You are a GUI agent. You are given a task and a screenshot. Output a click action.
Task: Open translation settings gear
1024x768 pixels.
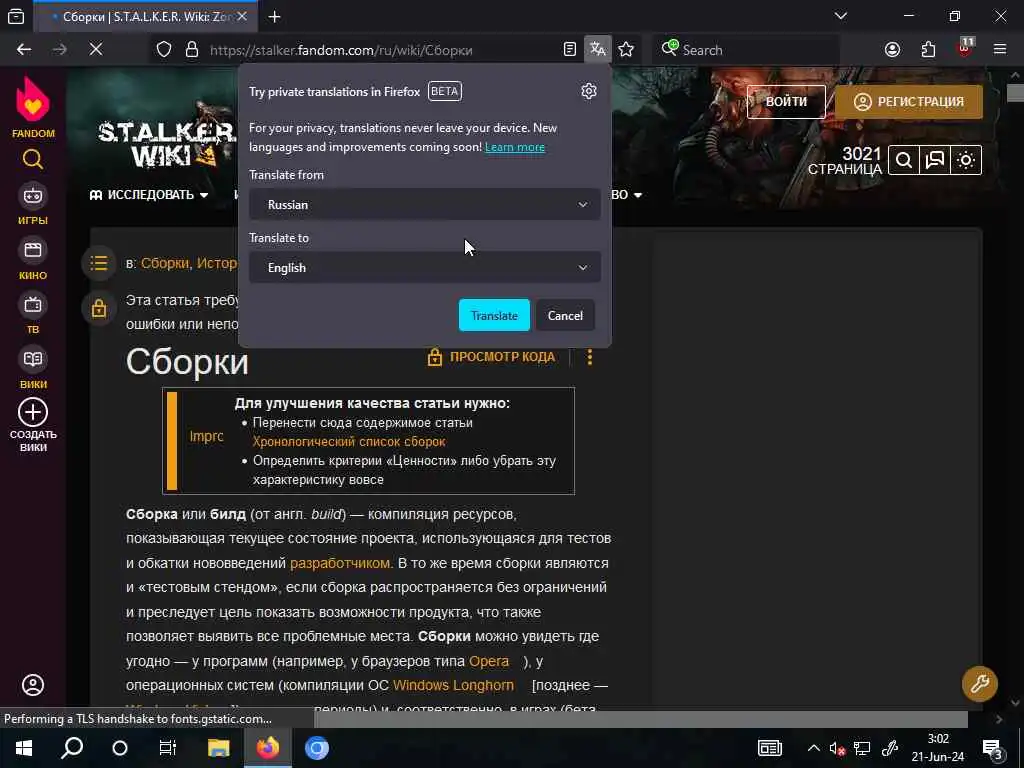(588, 91)
